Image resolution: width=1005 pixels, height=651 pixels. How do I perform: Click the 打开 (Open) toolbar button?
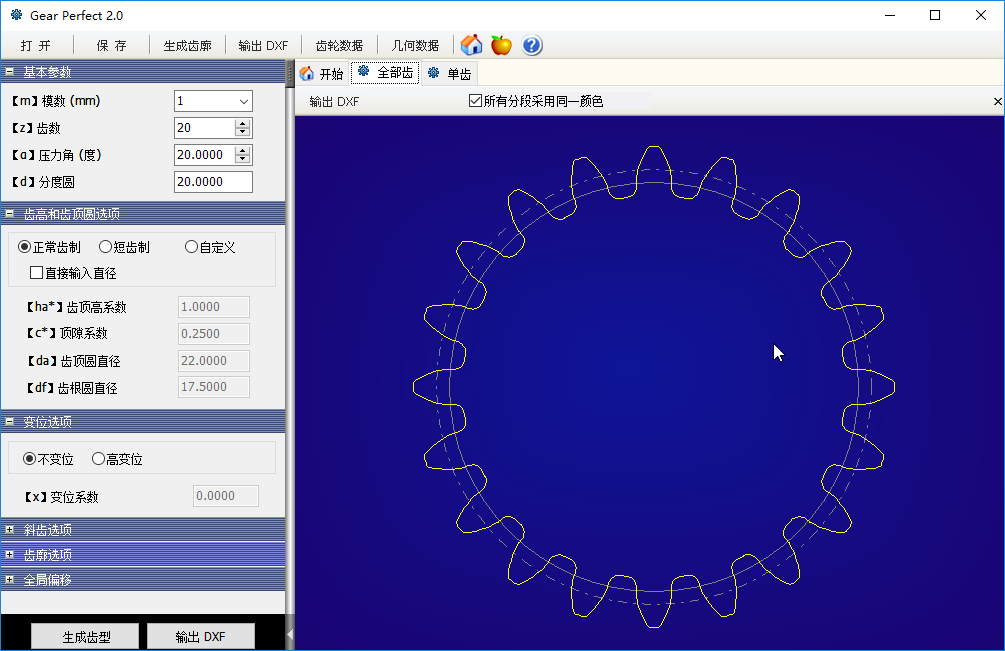click(35, 46)
